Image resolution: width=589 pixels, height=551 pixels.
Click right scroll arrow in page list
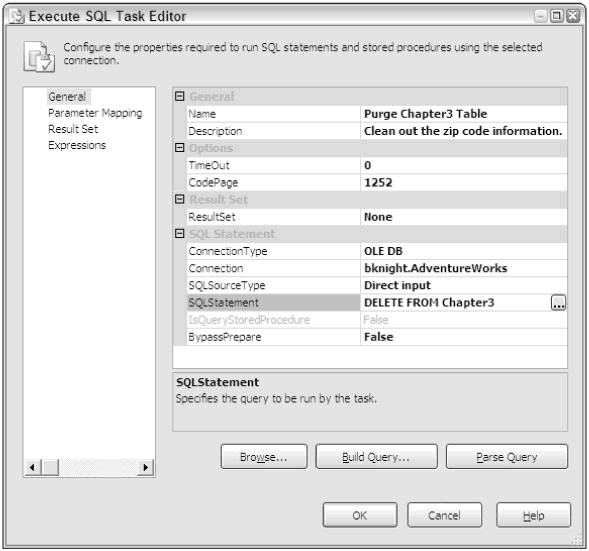click(146, 467)
